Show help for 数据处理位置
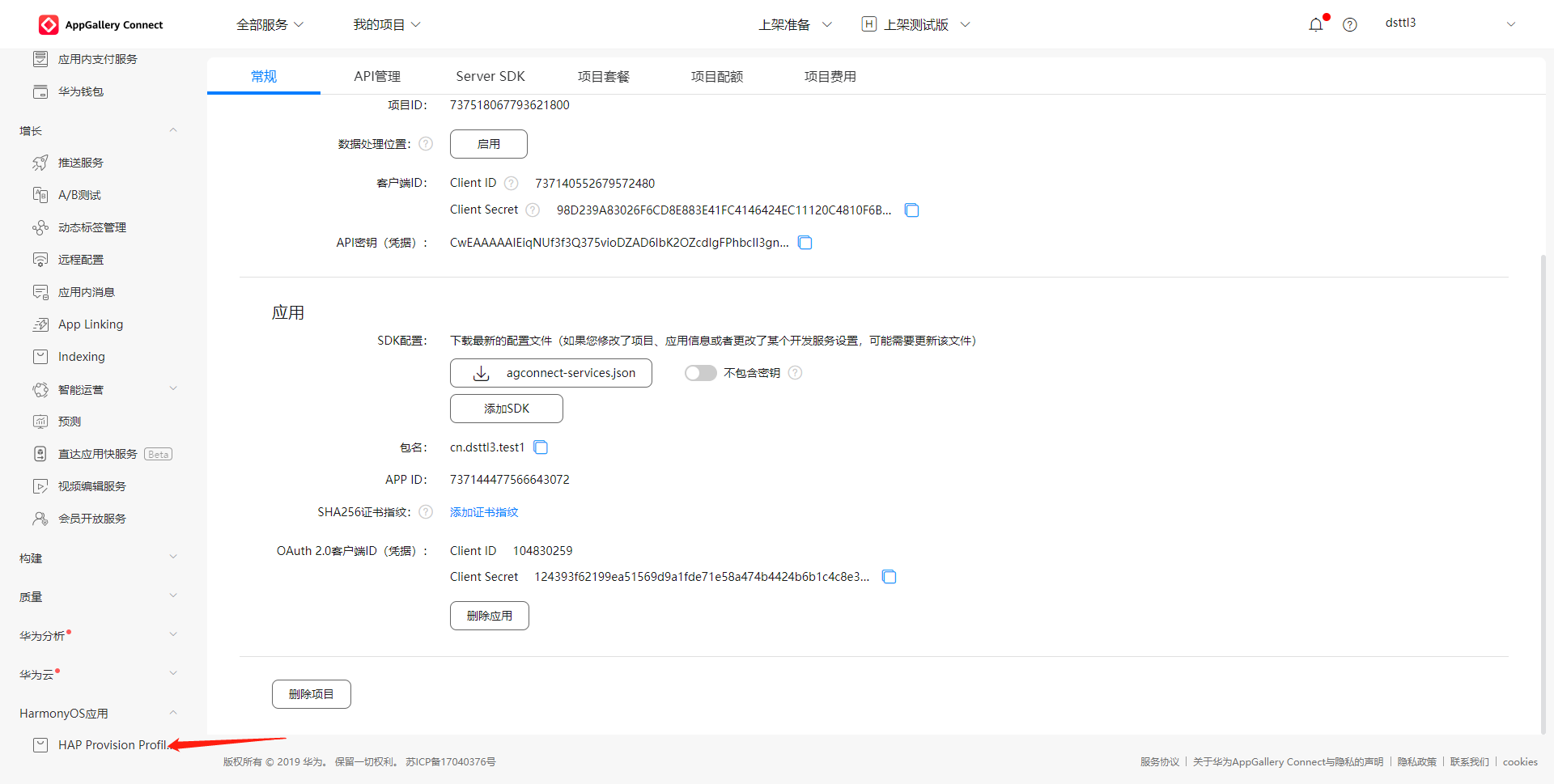 (426, 144)
